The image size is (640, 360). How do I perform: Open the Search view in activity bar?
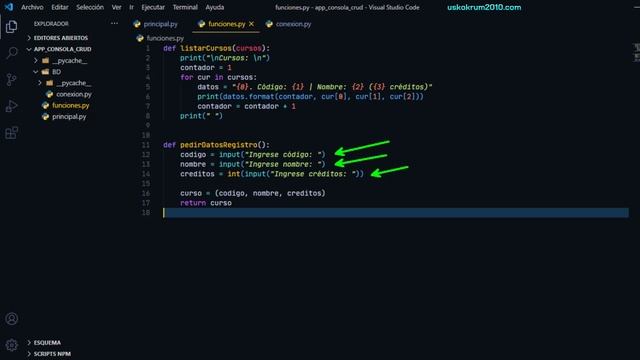[11, 53]
